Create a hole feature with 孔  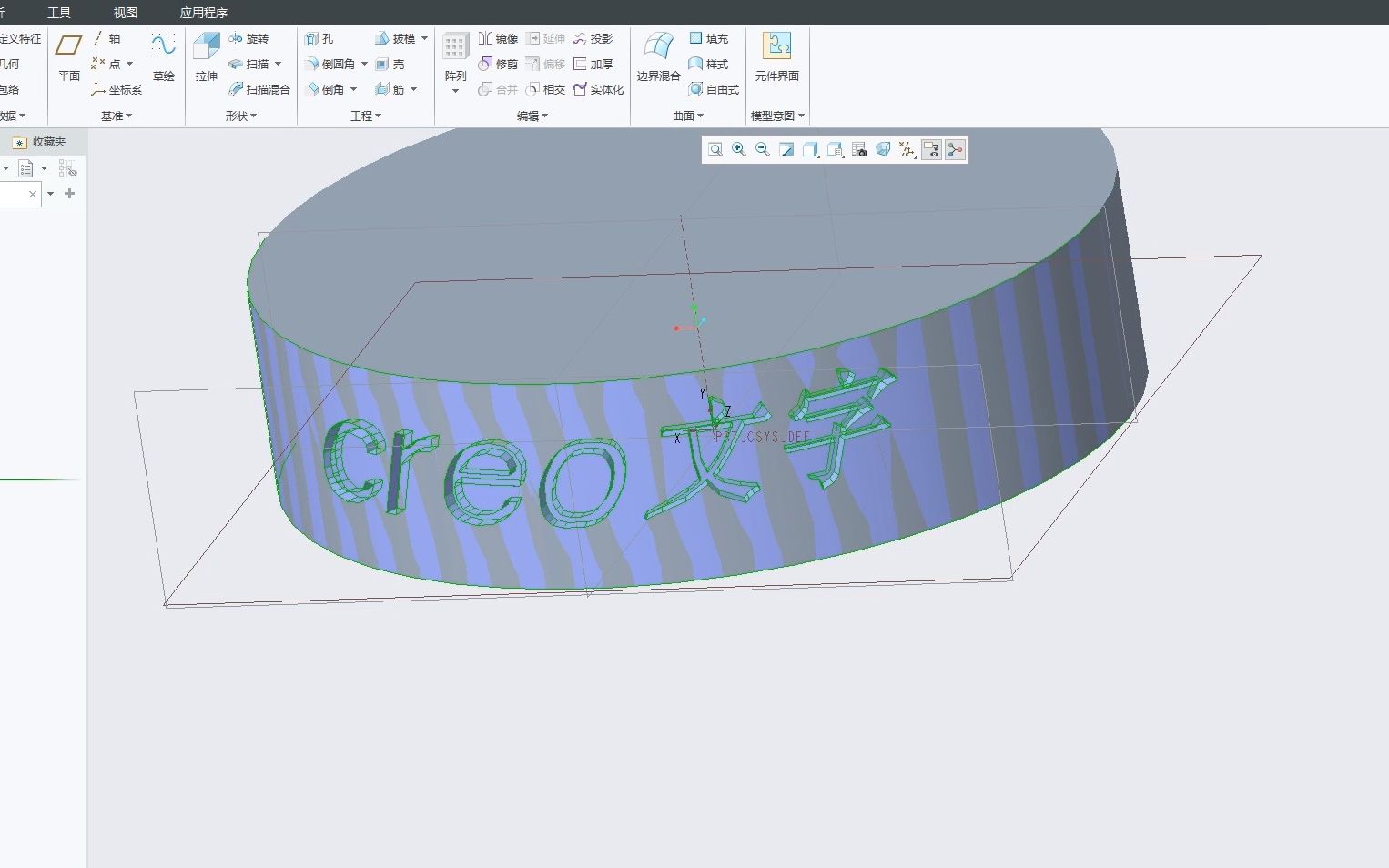tap(319, 38)
